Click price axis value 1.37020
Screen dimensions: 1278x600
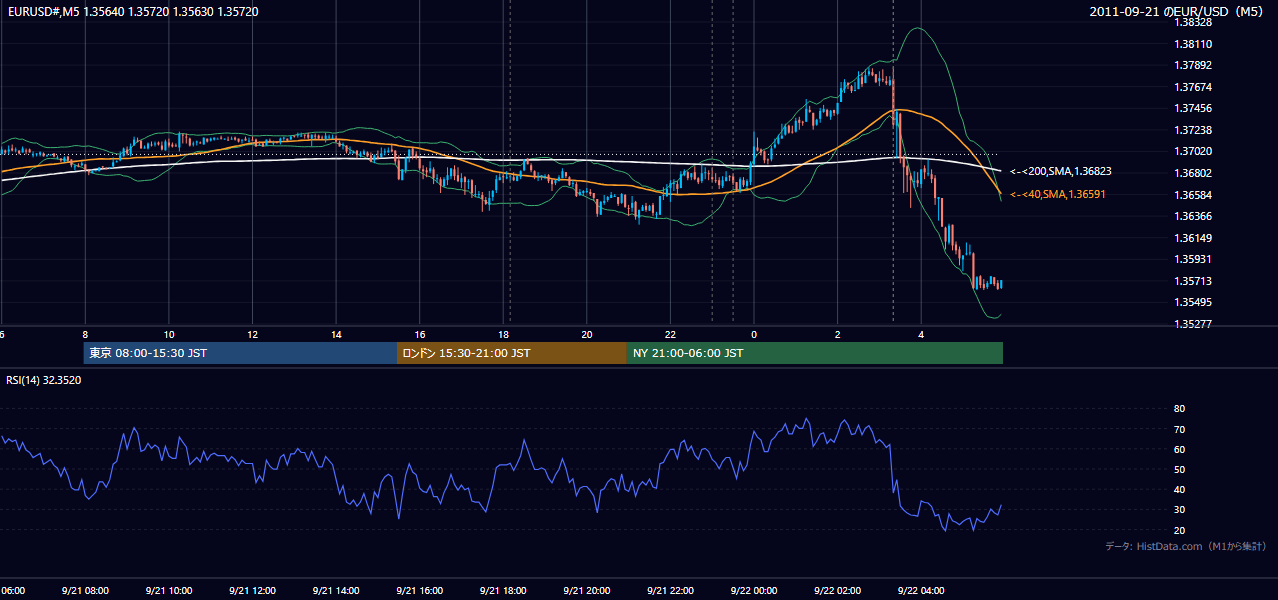pyautogui.click(x=1193, y=151)
